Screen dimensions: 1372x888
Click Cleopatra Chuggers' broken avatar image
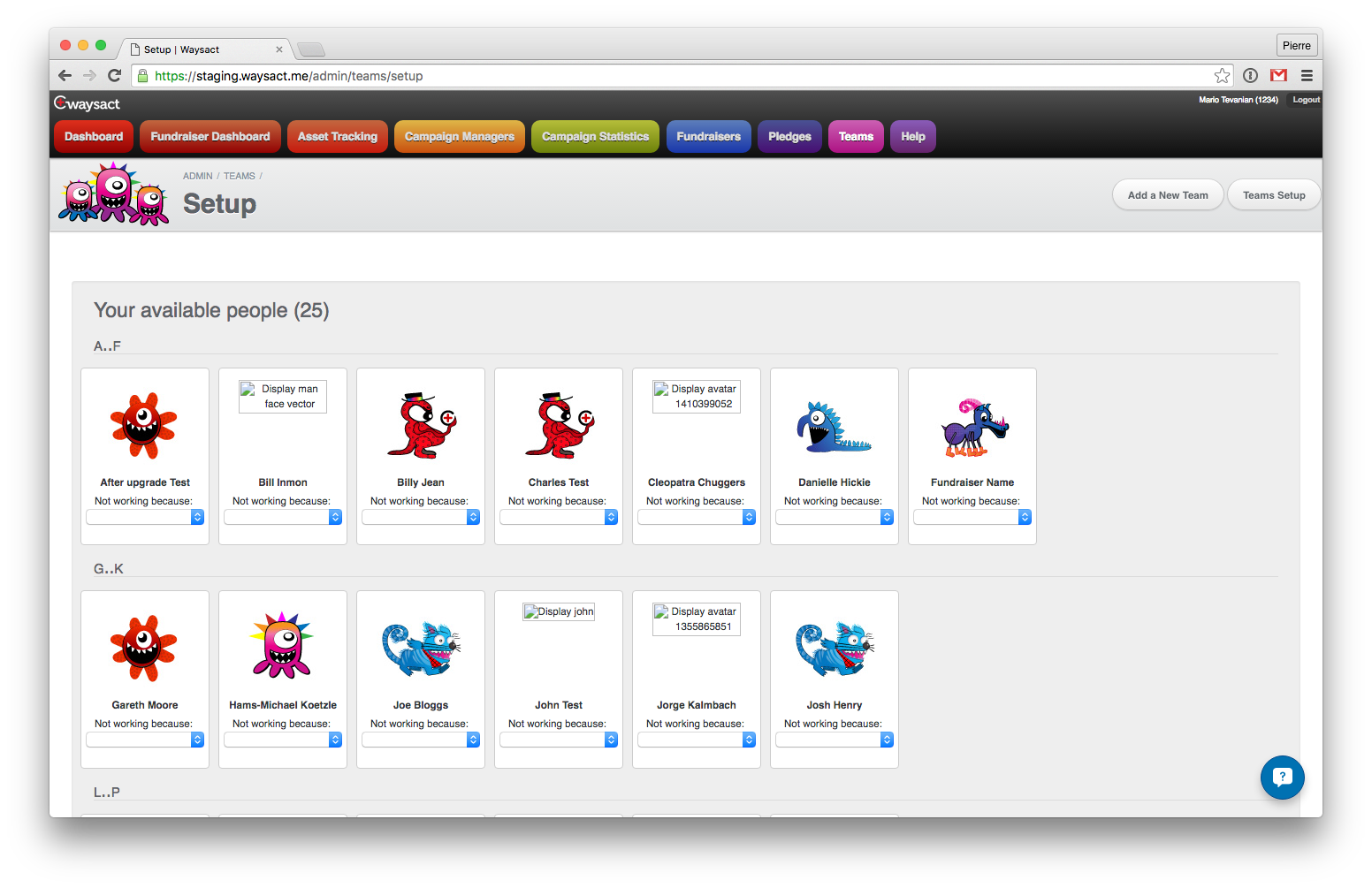(697, 397)
